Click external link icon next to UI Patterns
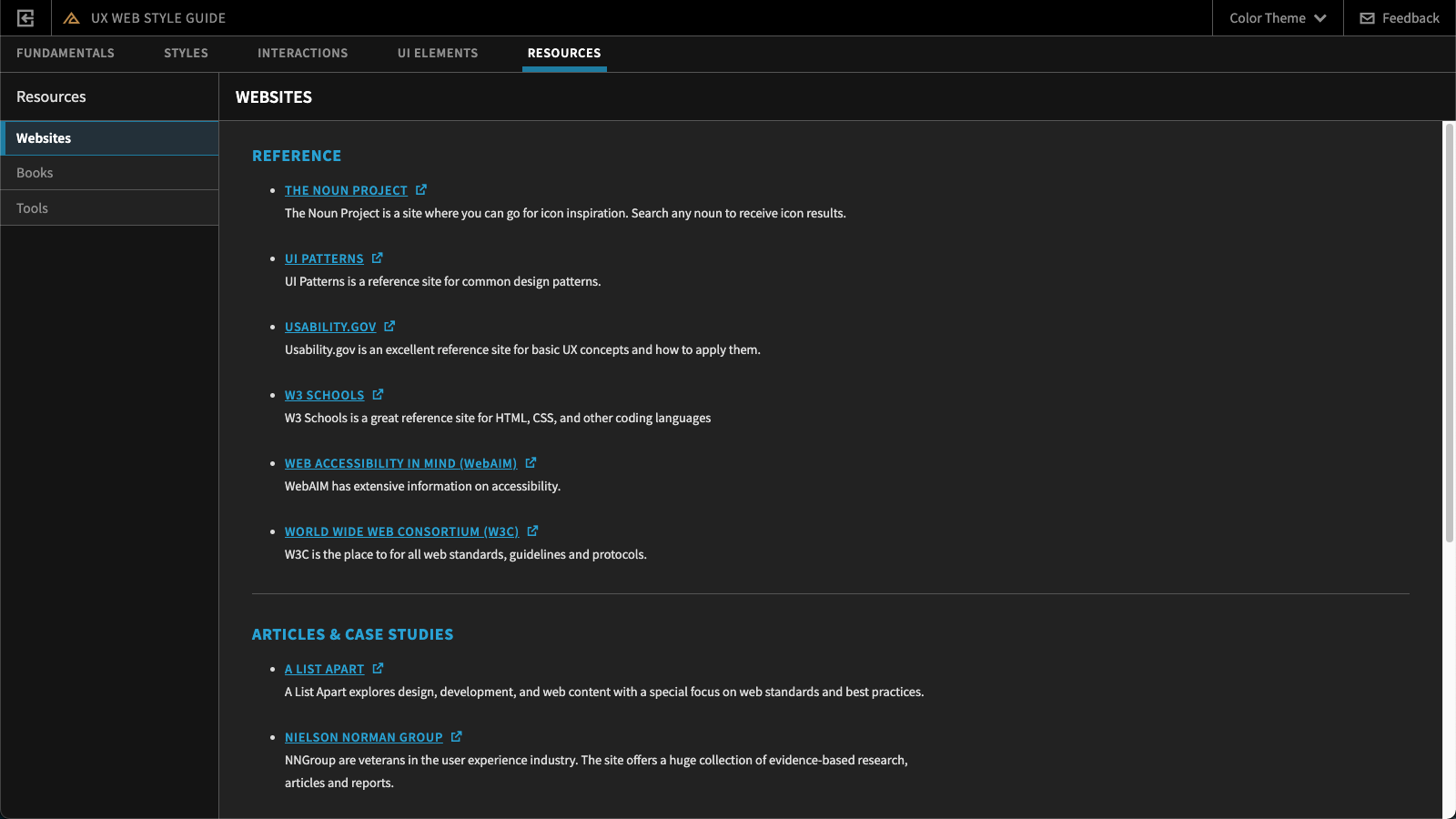This screenshot has width=1456, height=819. [x=378, y=258]
